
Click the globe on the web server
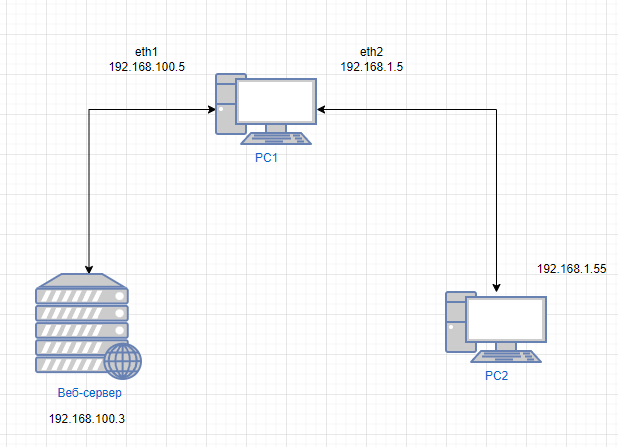point(123,361)
